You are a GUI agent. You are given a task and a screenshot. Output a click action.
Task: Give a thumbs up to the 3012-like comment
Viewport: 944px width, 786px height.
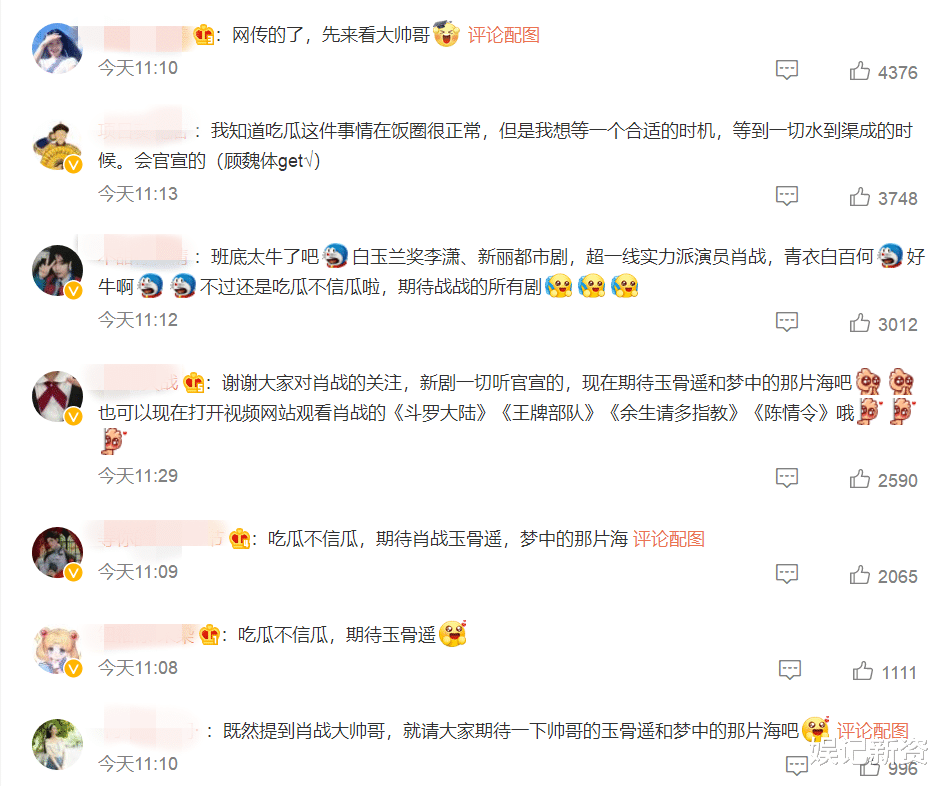click(859, 323)
